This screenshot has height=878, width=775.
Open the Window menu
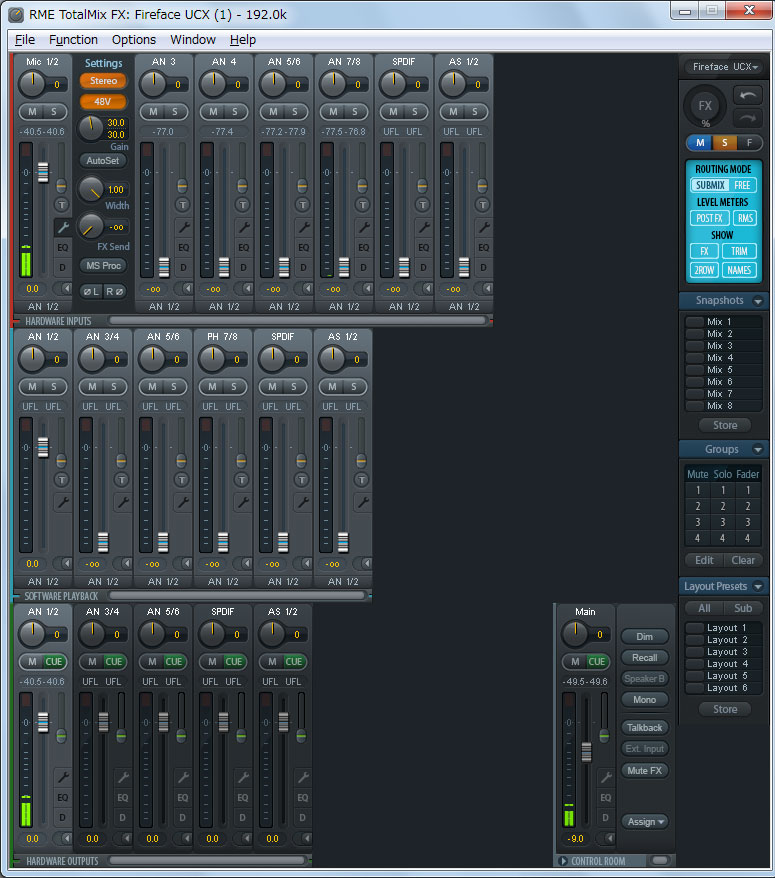(x=193, y=40)
